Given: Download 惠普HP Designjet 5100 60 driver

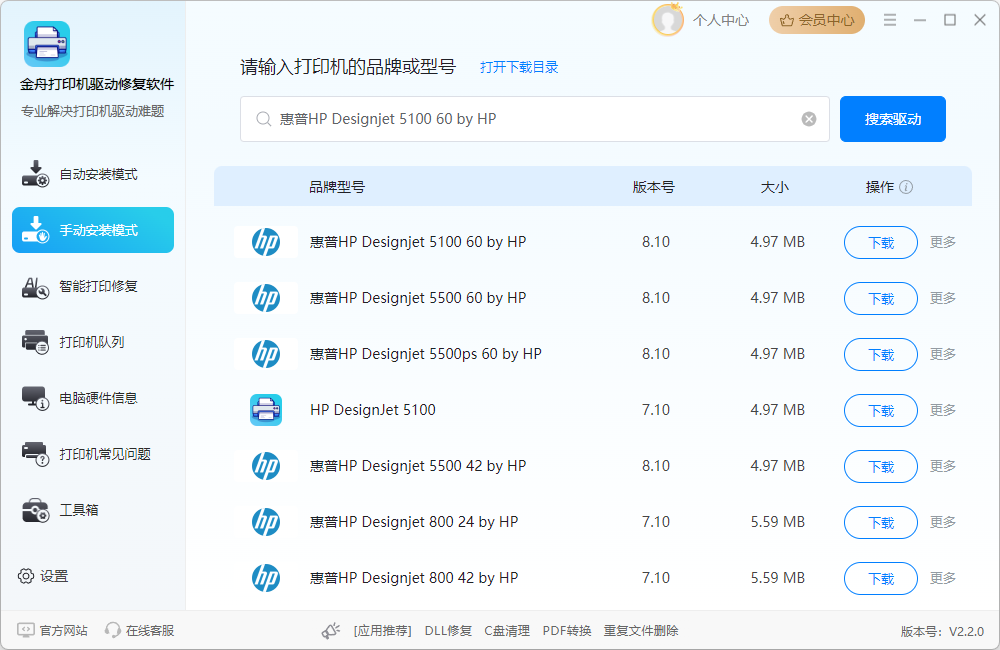Looking at the screenshot, I should coord(881,242).
